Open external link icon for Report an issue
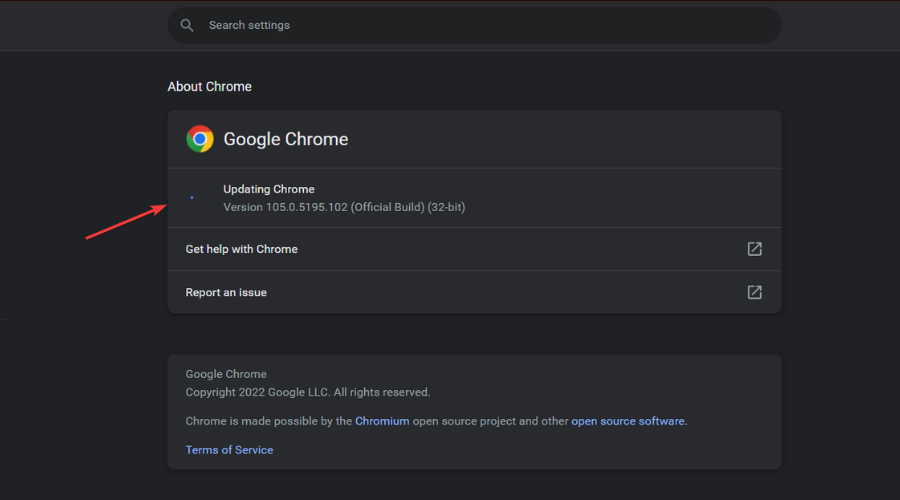The image size is (900, 500). click(754, 292)
